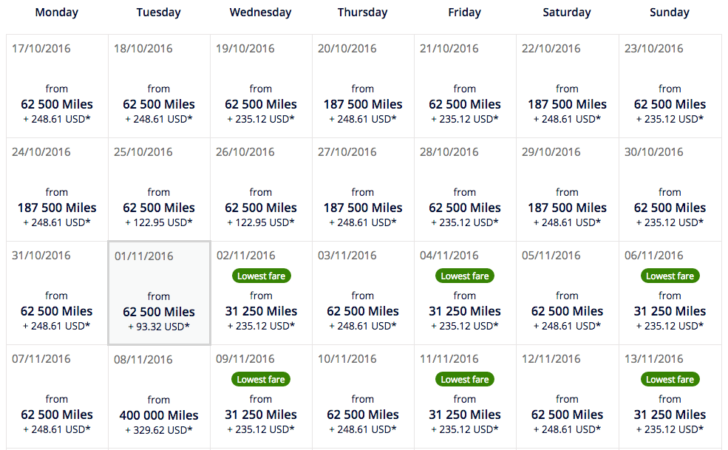The width and height of the screenshot is (728, 450).
Task: Pick the 07/11/2016 Monday fare cell
Action: point(57,397)
